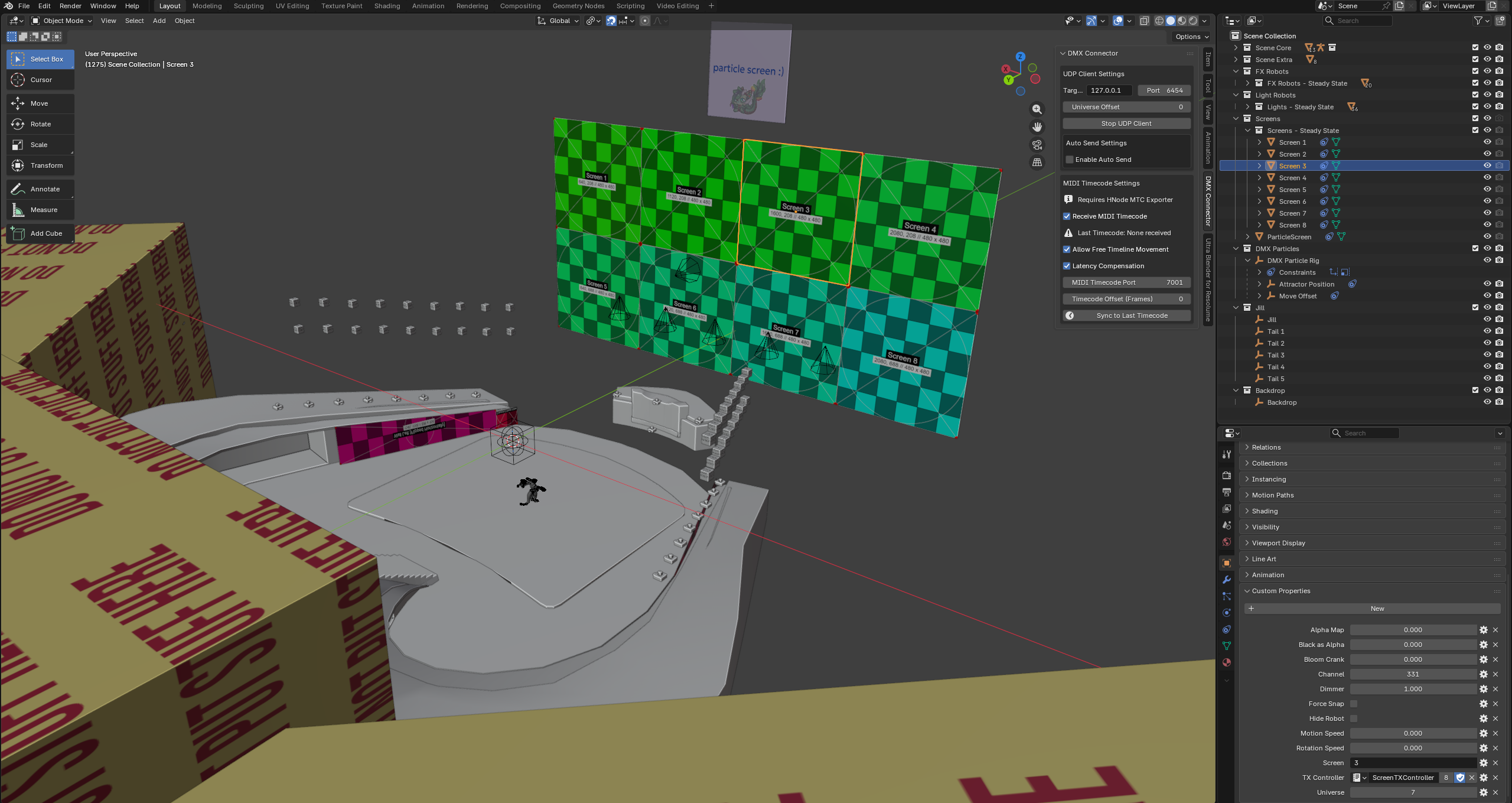Open the Modifiers wrench tab in Properties
The image size is (1512, 803).
pyautogui.click(x=1227, y=580)
